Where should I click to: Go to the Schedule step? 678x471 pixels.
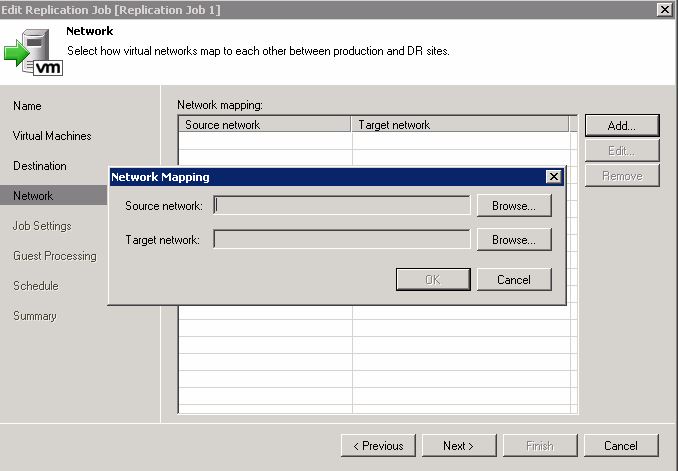[x=36, y=286]
